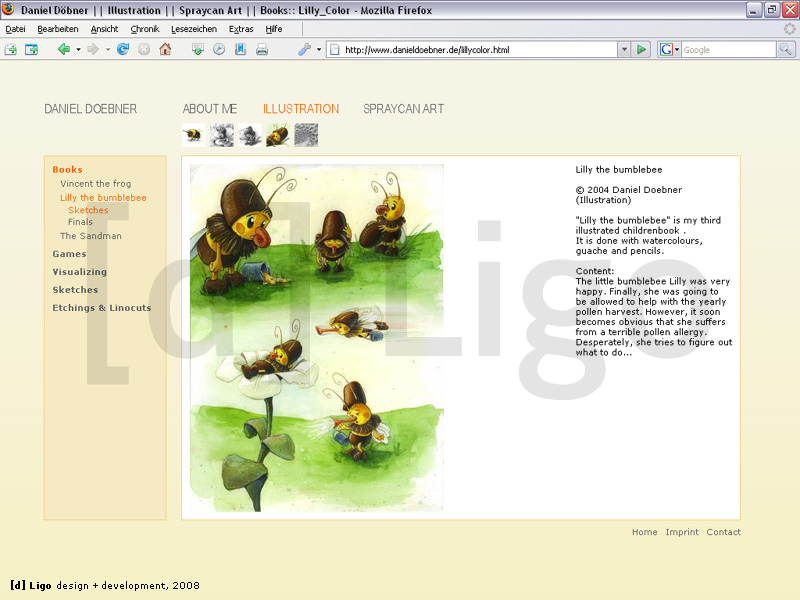Viewport: 800px width, 600px height.
Task: Click the "Lilly the bumblebee" description heading
Action: (619, 169)
